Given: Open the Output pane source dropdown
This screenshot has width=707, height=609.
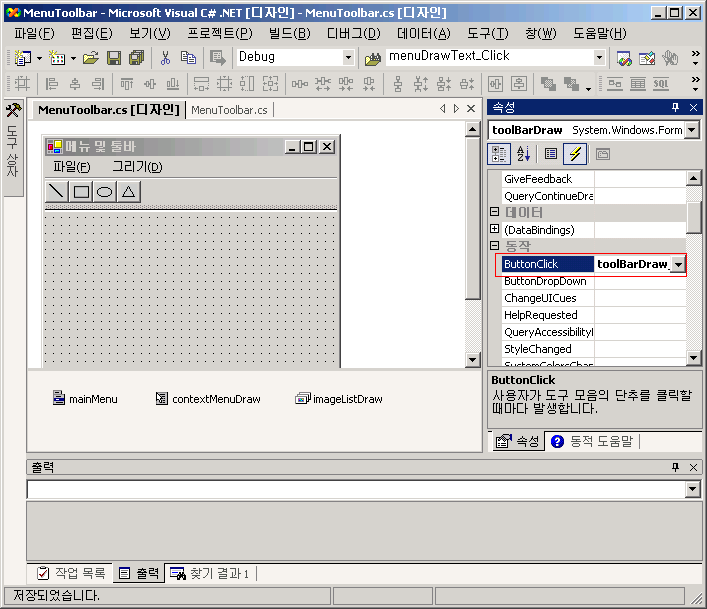Looking at the screenshot, I should pos(692,489).
